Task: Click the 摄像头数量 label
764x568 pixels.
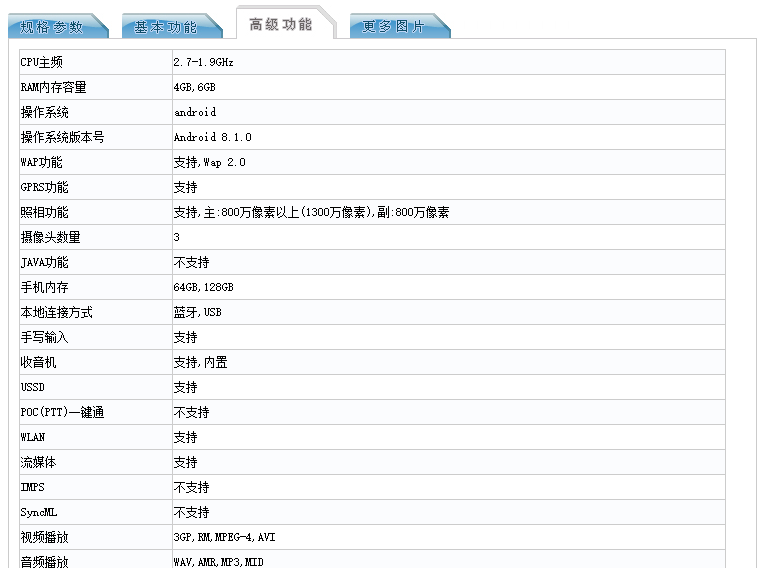Action: tap(51, 237)
